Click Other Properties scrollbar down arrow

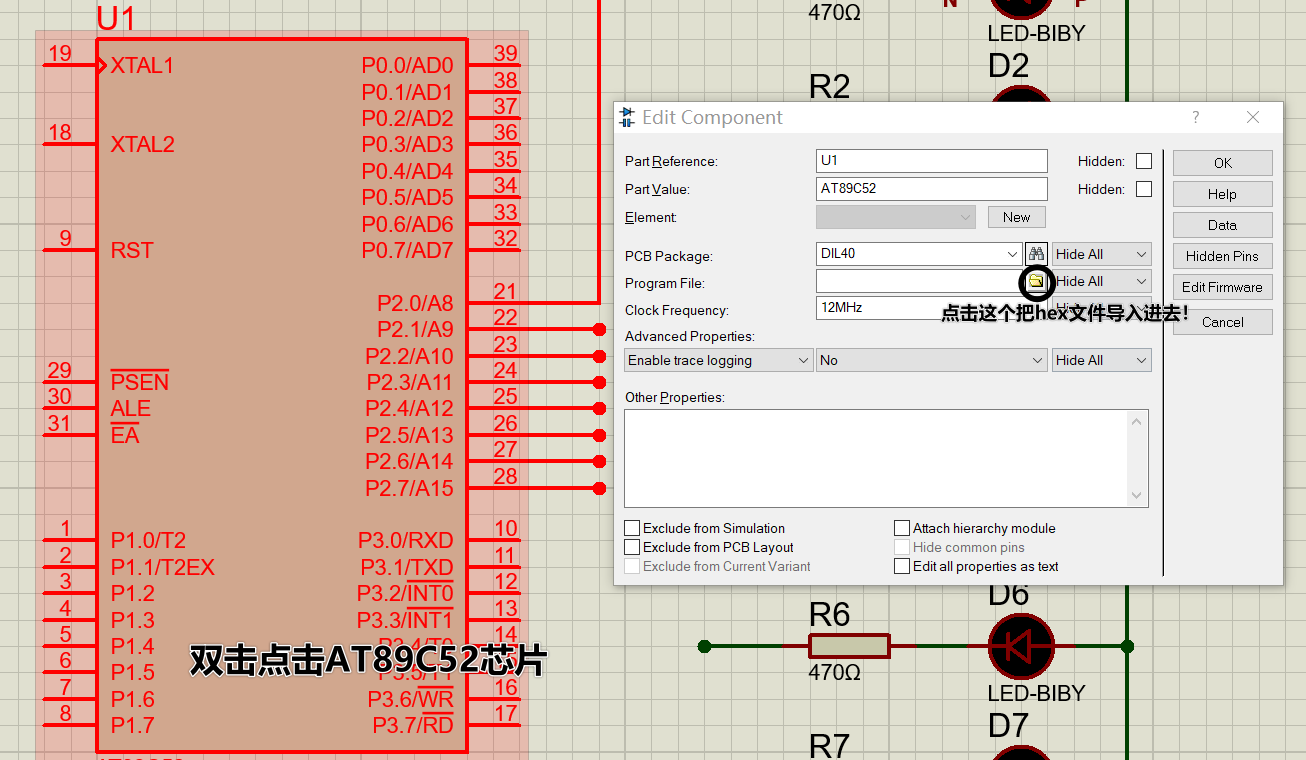pos(1137,495)
